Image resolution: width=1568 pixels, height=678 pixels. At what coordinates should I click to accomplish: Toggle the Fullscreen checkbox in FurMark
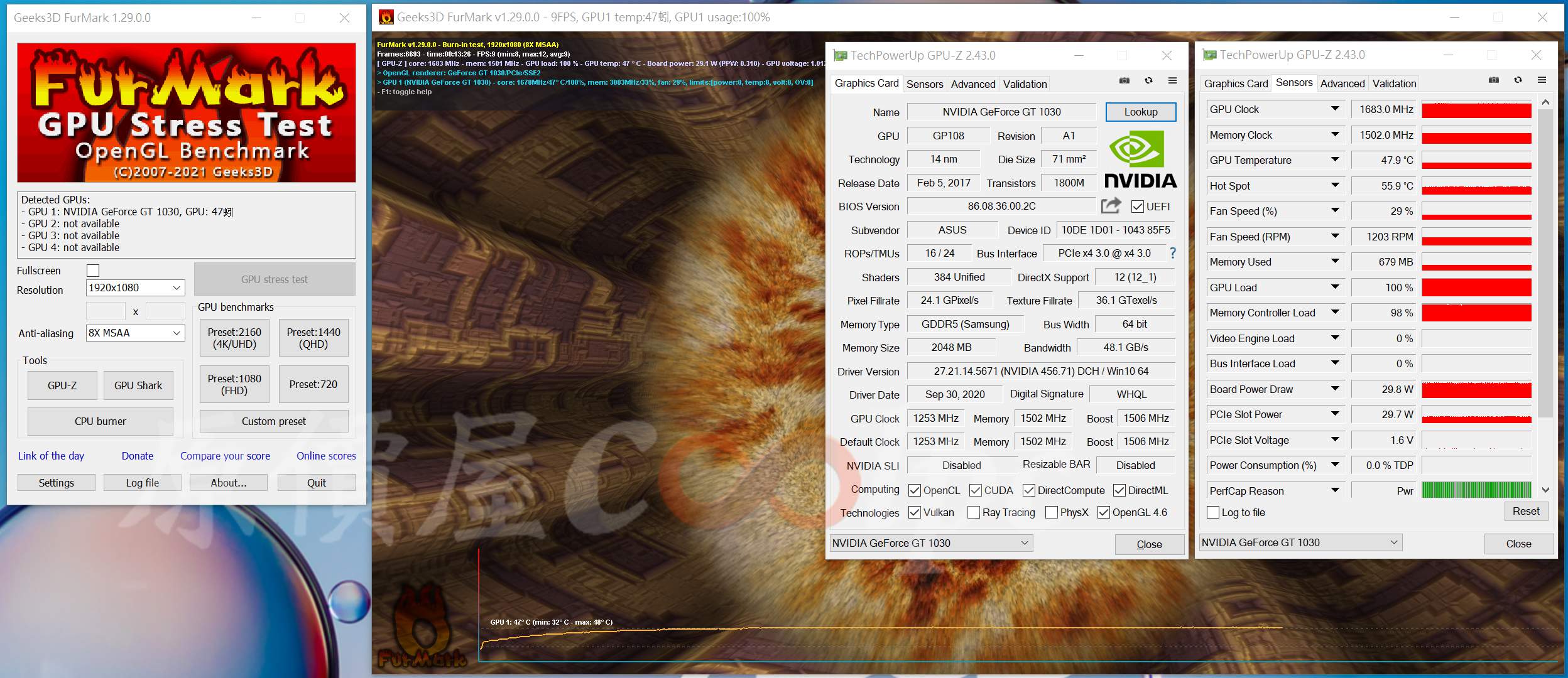pos(93,271)
